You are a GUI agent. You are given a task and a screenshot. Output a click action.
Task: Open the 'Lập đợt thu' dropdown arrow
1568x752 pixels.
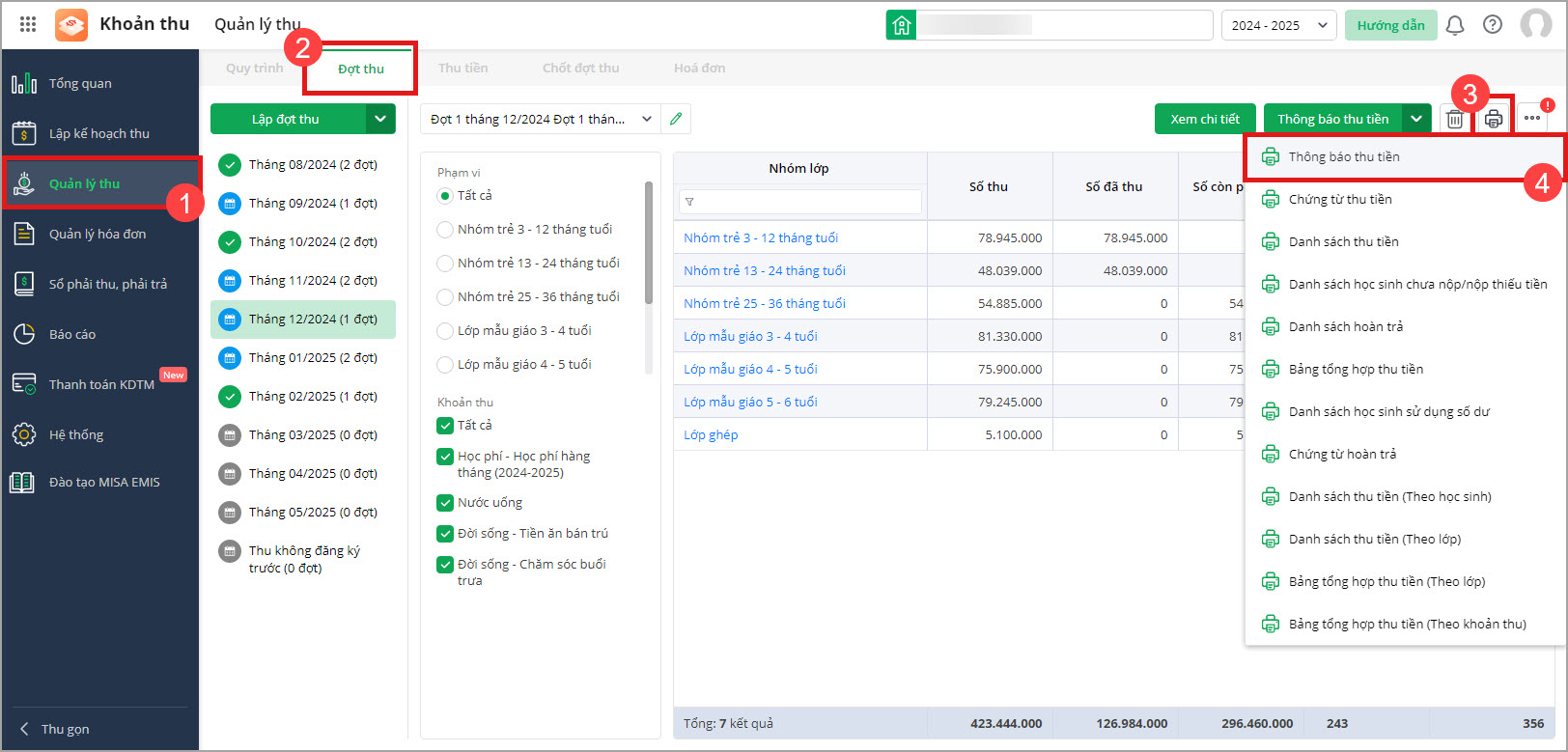380,119
